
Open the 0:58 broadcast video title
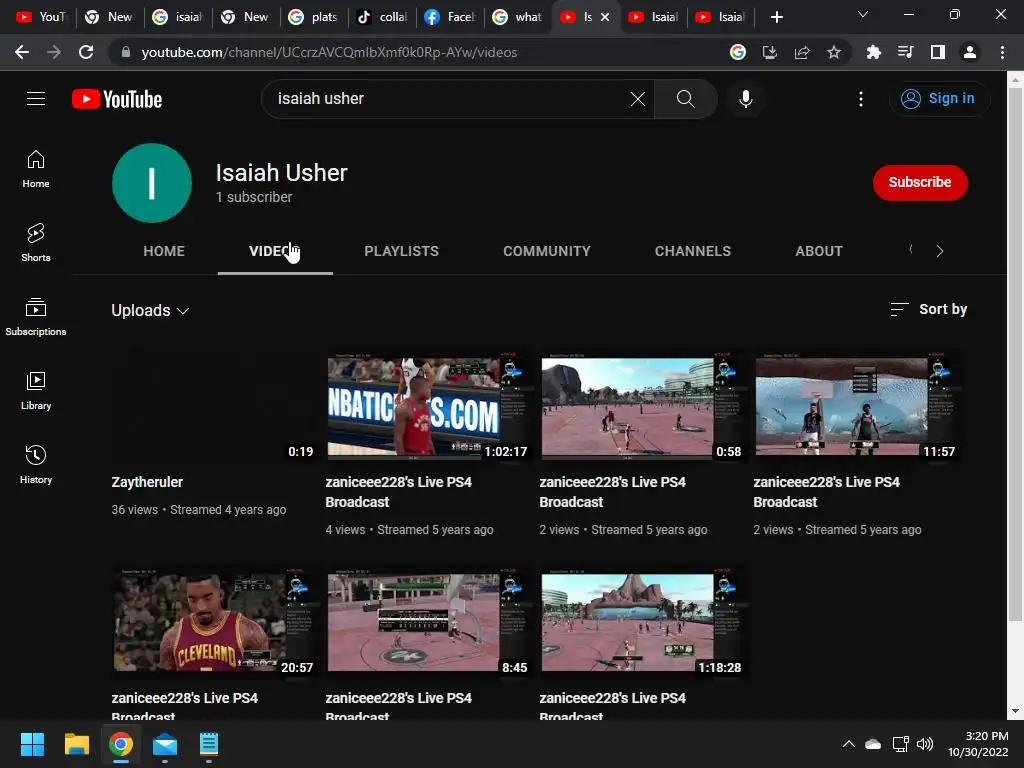(x=612, y=492)
